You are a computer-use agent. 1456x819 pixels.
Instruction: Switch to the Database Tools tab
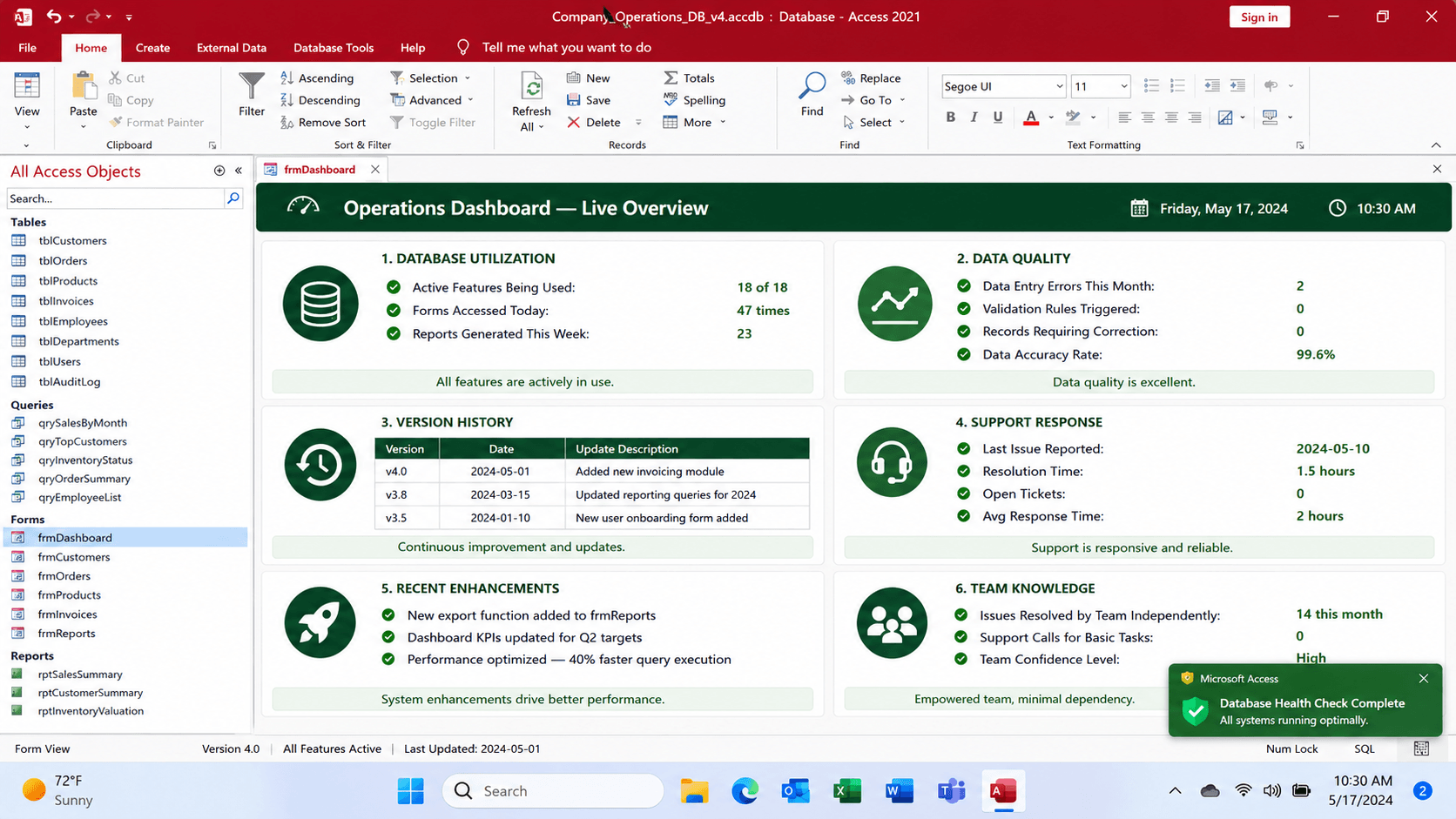pos(334,48)
